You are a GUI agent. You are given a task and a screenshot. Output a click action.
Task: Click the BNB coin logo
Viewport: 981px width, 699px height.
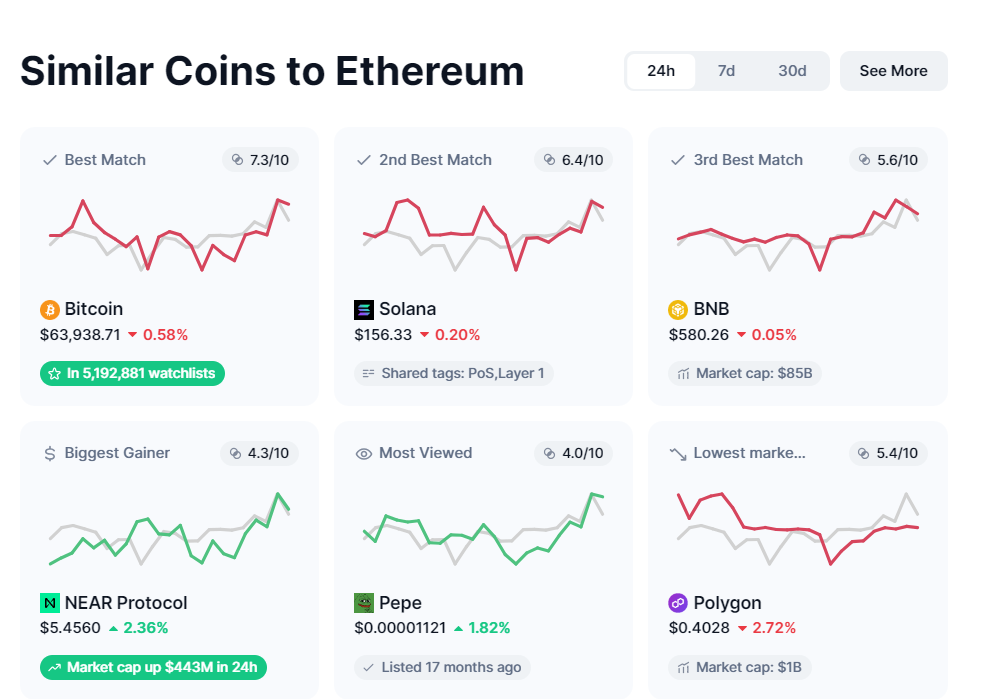678,309
